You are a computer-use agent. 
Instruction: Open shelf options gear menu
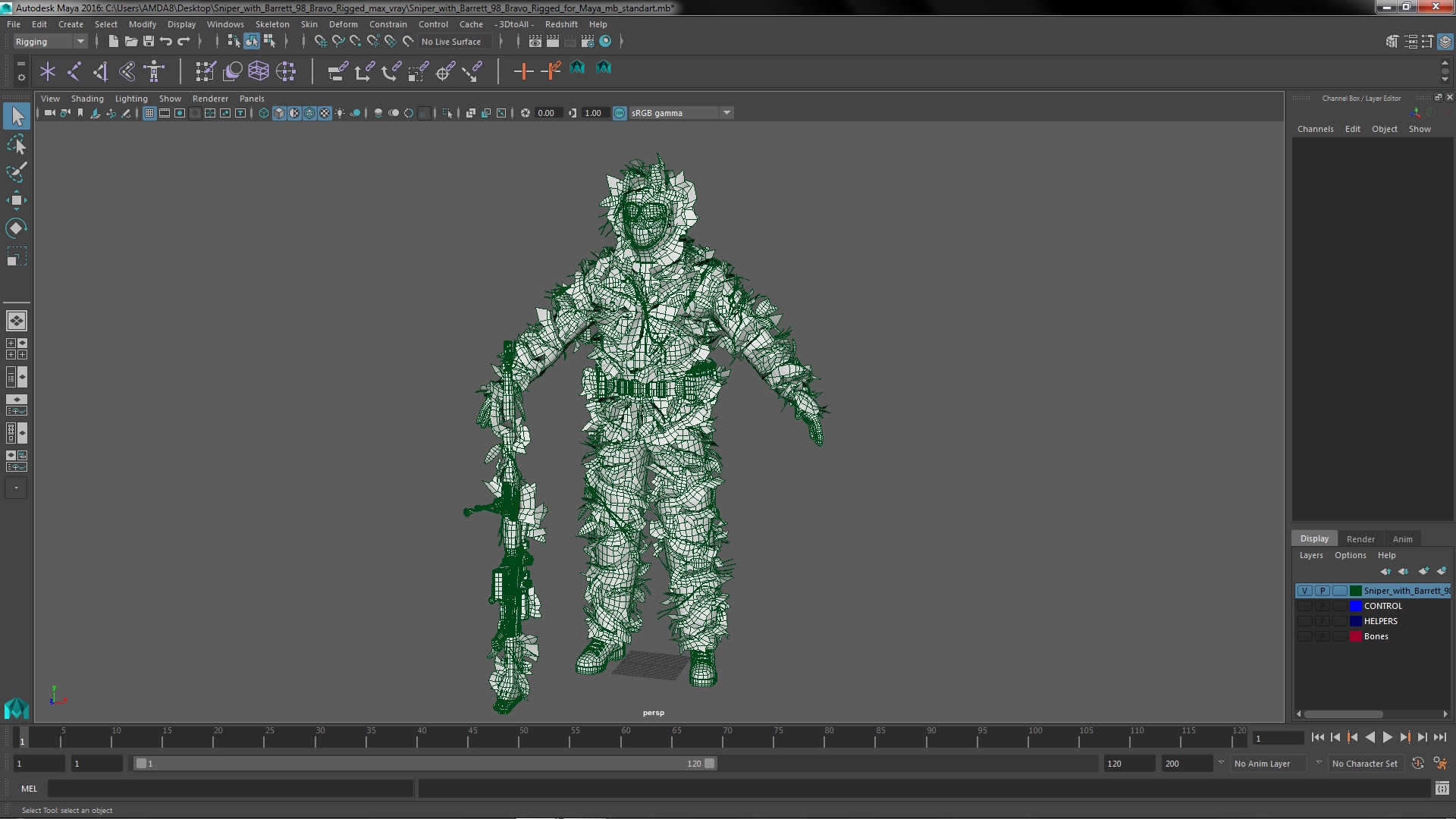coord(20,77)
